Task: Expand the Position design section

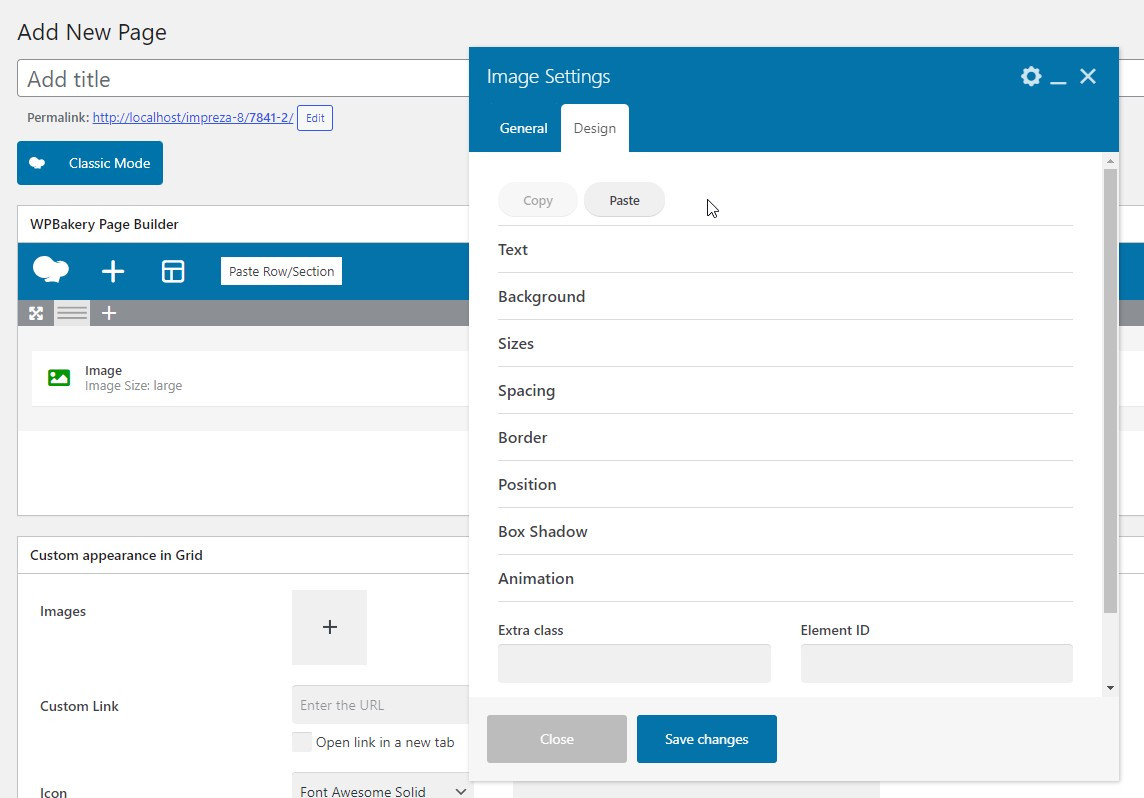Action: pyautogui.click(x=785, y=484)
